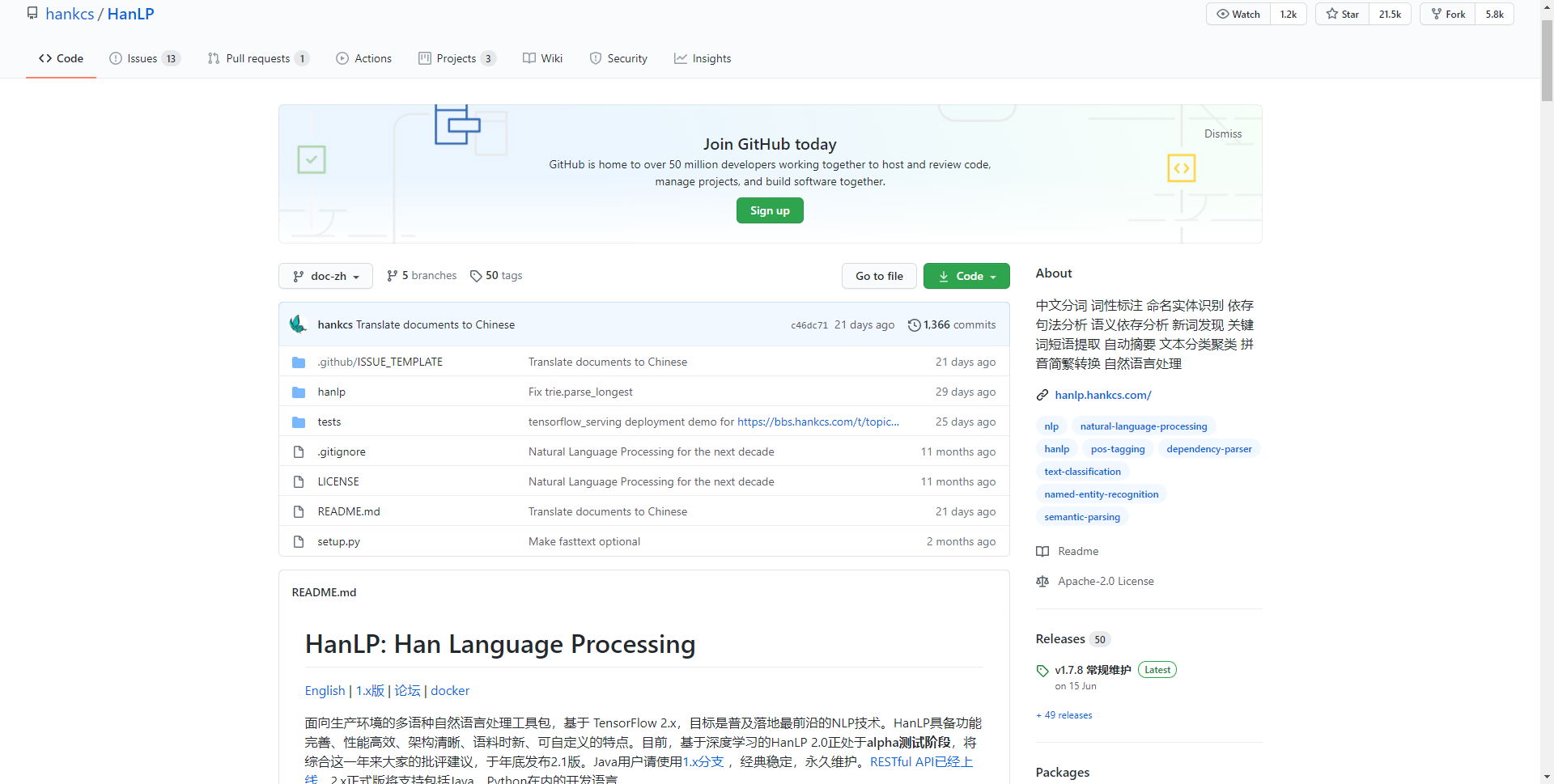Select the semantic-parsing topic tag
This screenshot has width=1554, height=784.
pos(1082,517)
